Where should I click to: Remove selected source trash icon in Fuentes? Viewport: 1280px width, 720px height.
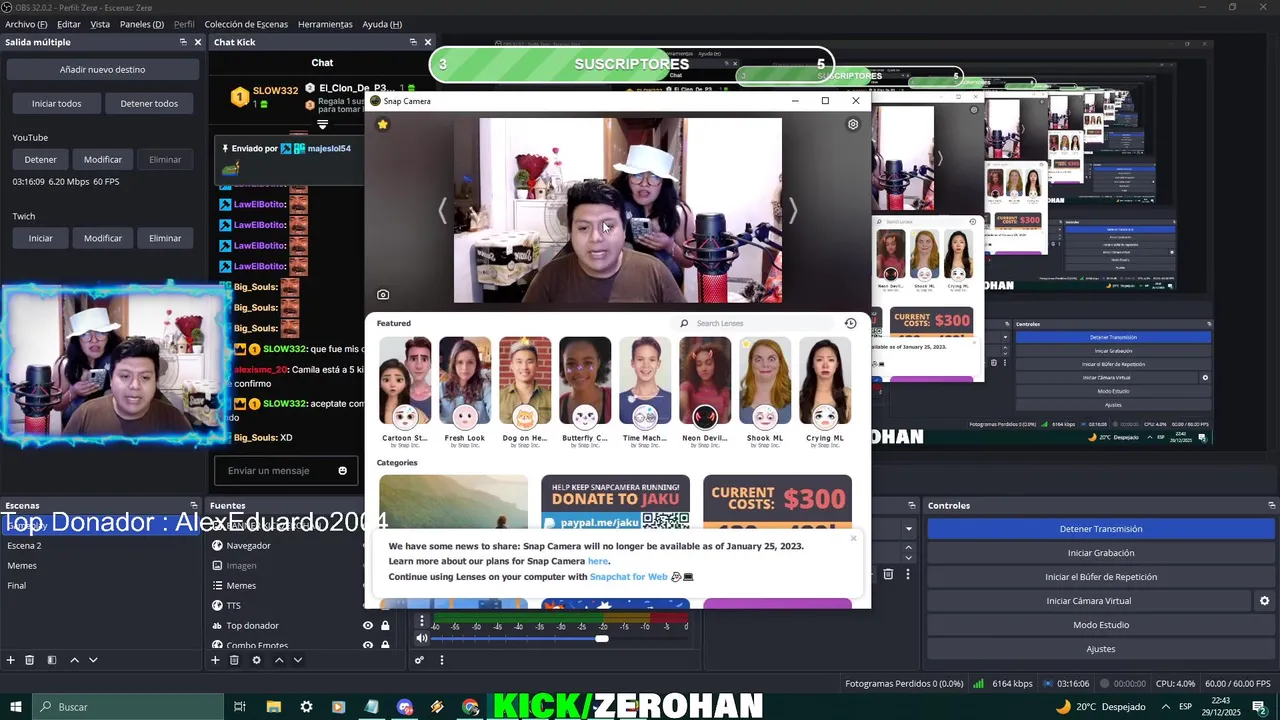[234, 660]
